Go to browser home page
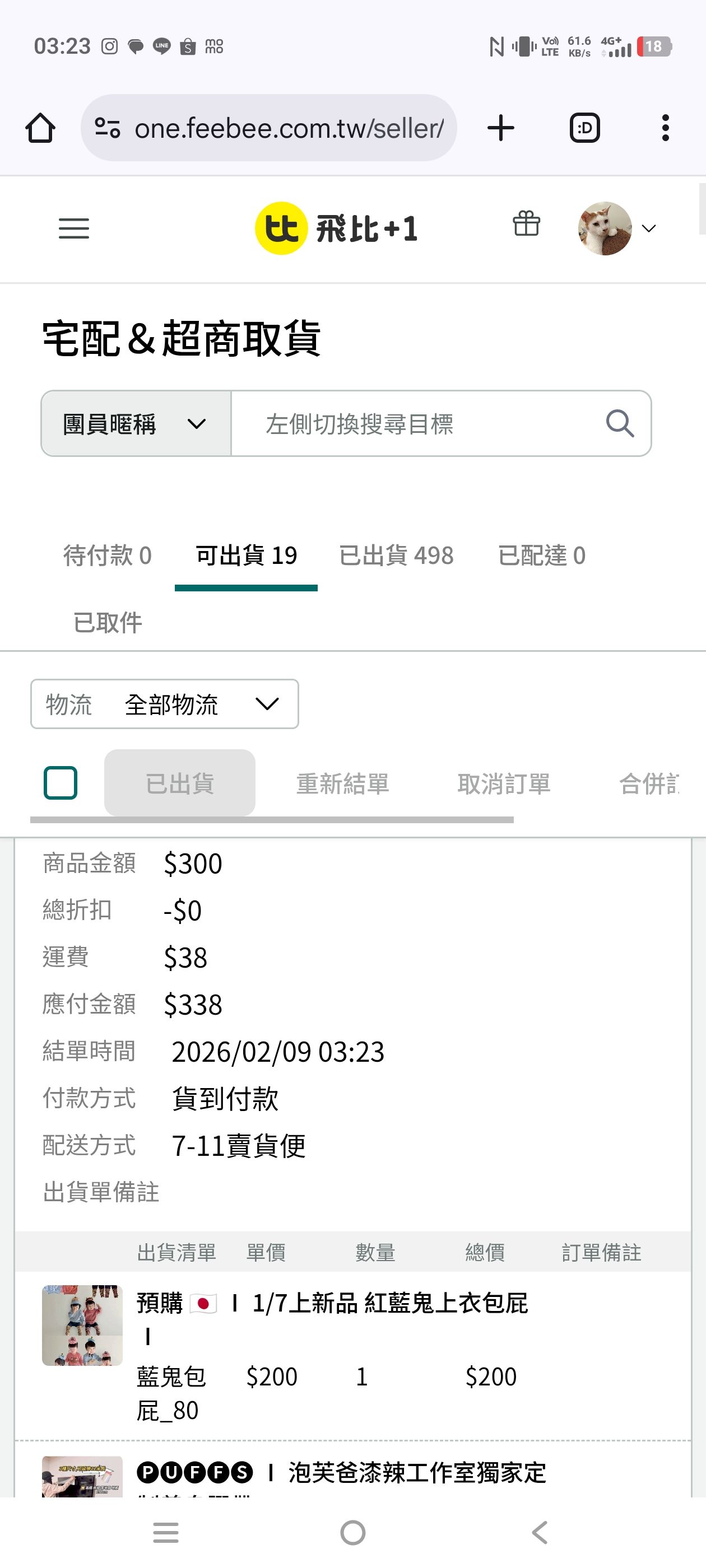The width and height of the screenshot is (706, 1568). [x=40, y=128]
